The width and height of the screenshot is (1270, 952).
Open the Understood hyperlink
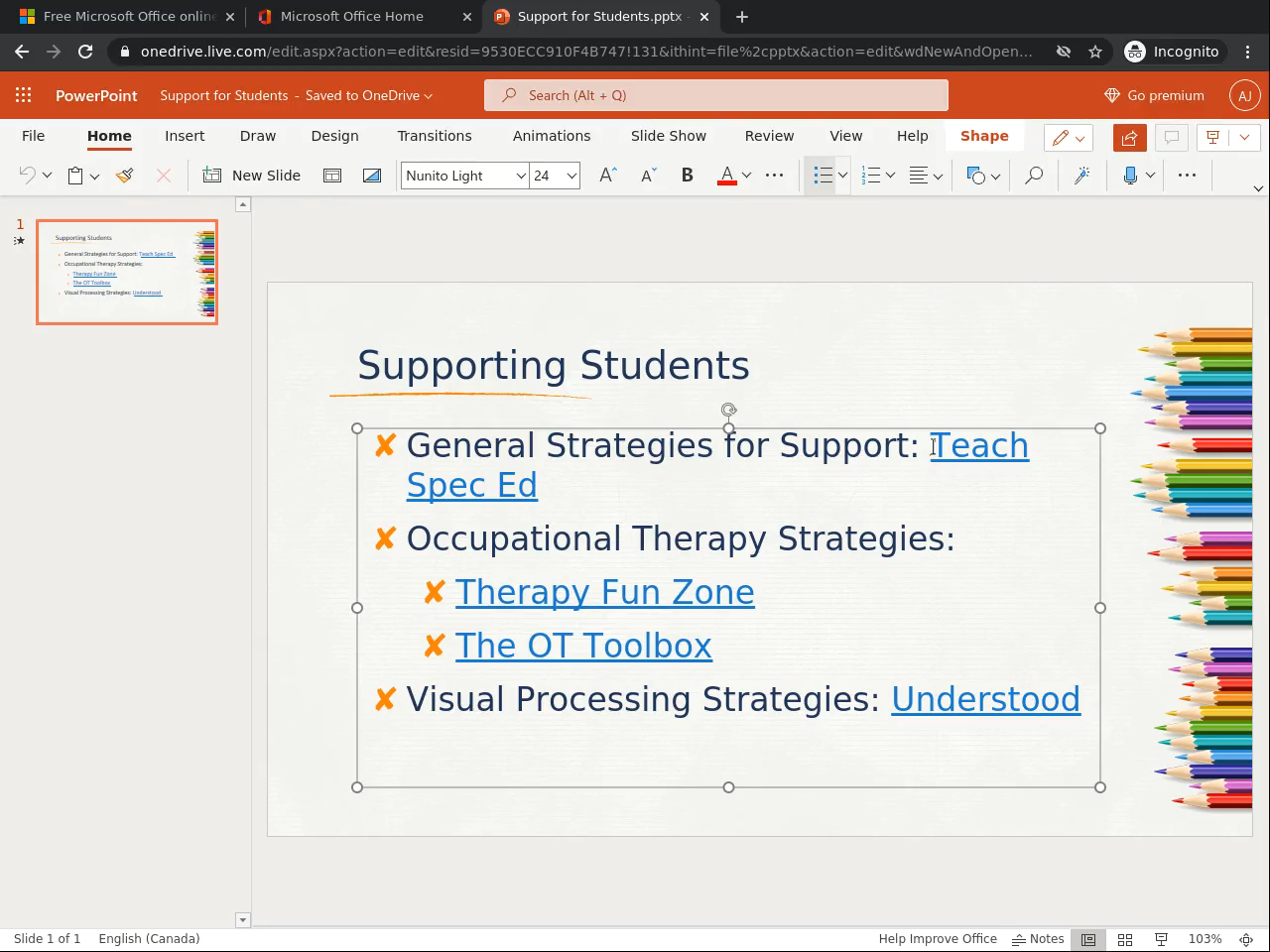point(985,699)
